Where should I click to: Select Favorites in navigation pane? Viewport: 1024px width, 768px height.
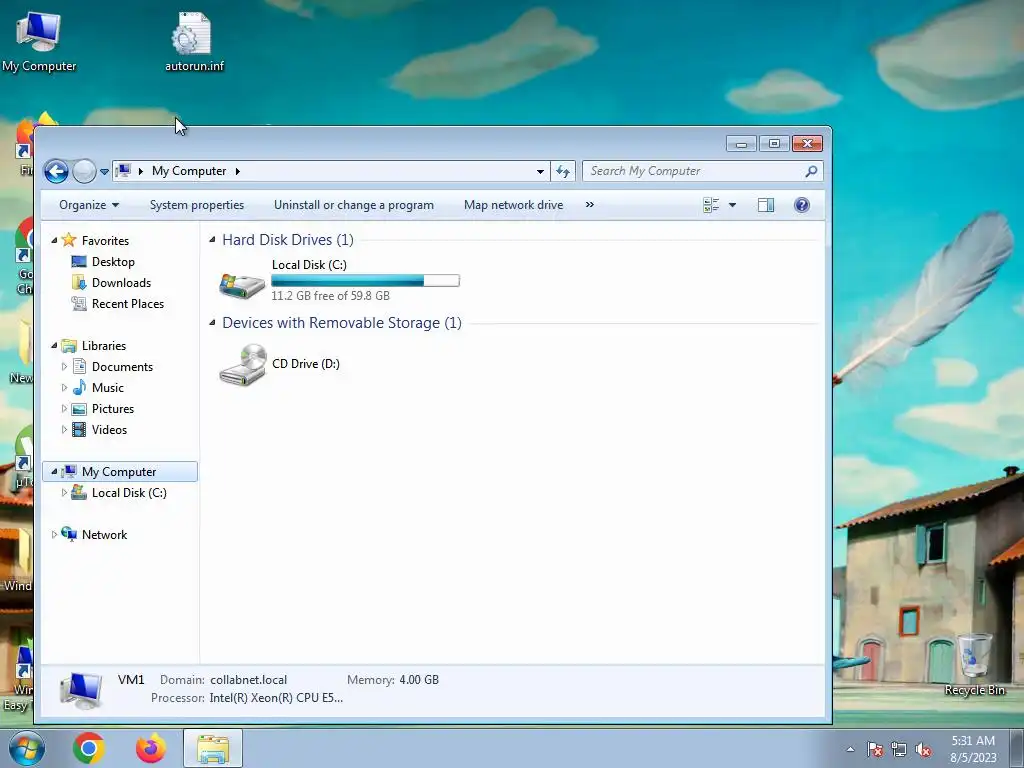pos(105,240)
